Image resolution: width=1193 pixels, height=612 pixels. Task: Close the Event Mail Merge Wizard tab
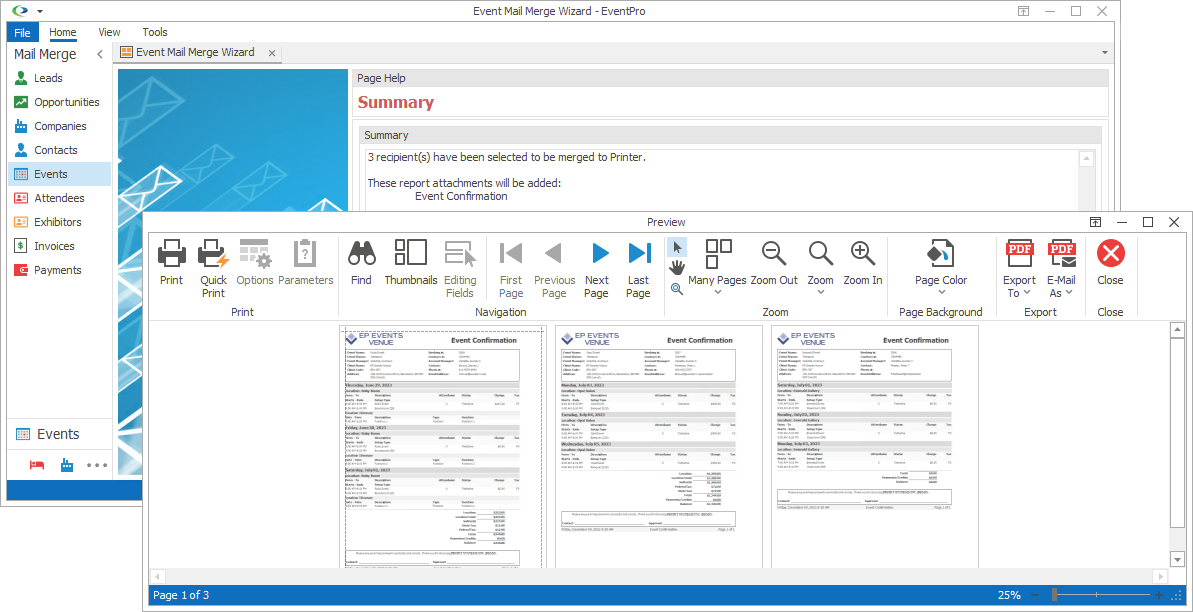pyautogui.click(x=272, y=53)
